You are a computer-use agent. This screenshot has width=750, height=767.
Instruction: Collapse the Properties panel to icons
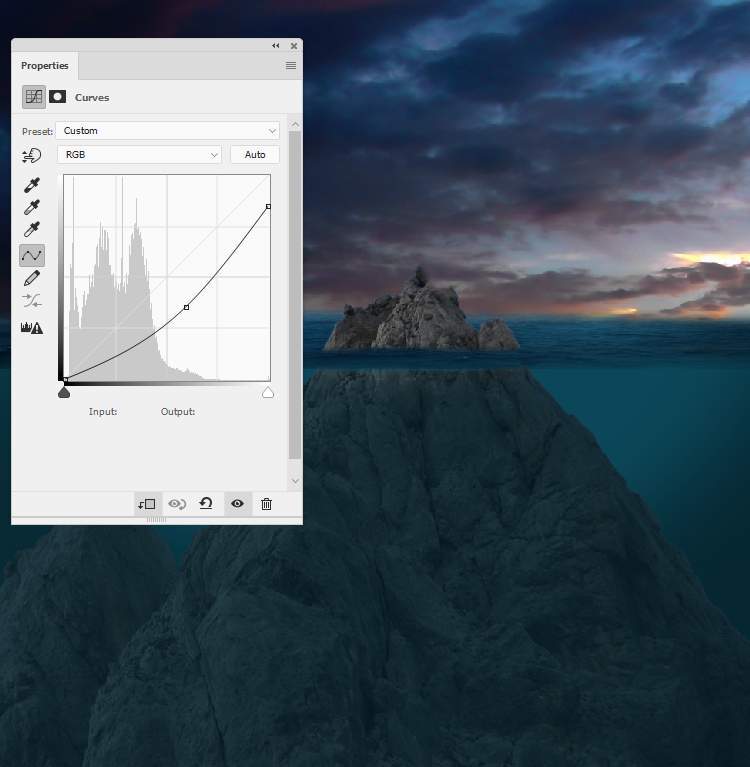pos(276,45)
